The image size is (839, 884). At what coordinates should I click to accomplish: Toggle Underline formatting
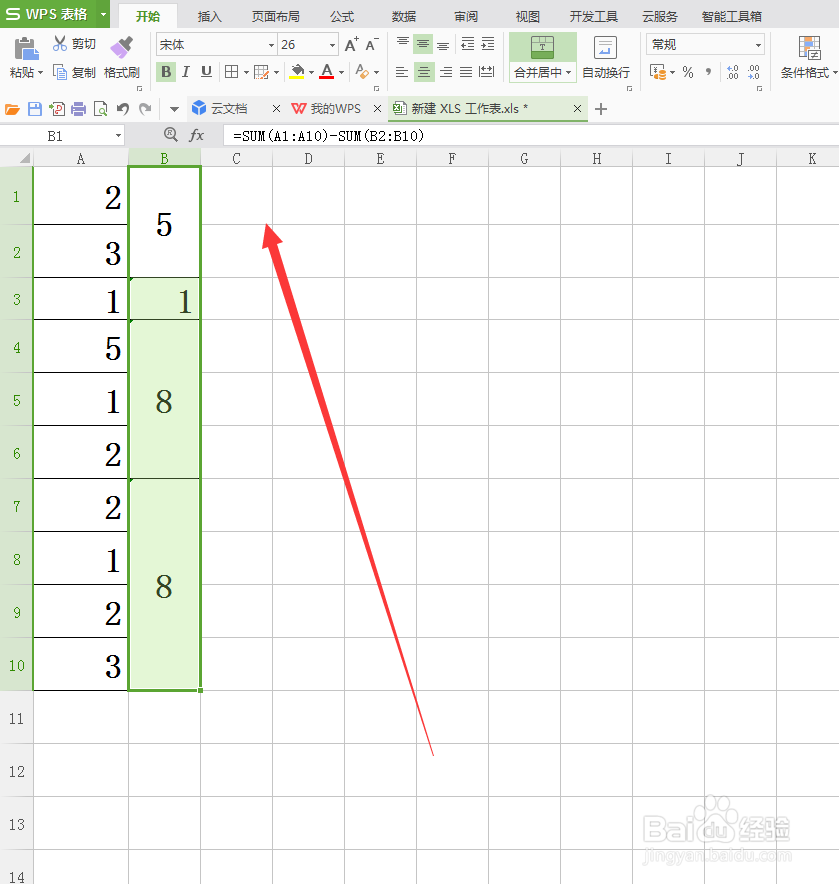tap(206, 72)
